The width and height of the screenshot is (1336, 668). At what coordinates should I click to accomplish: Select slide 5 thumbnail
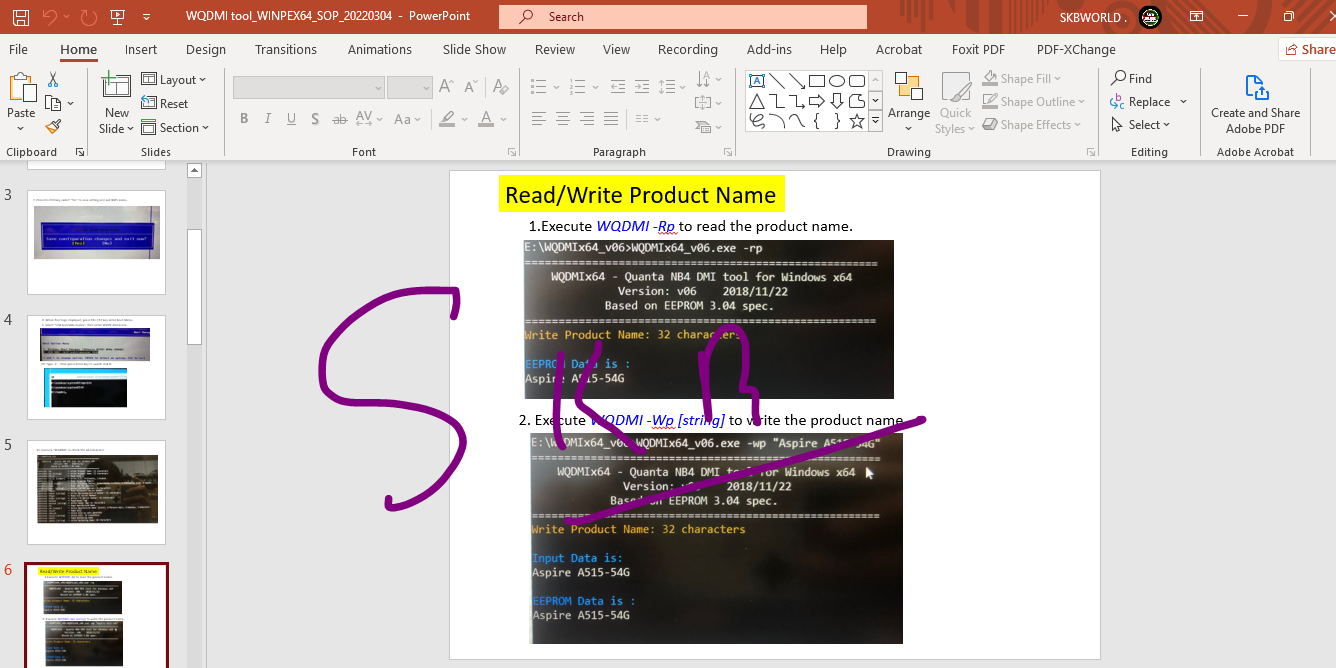96,492
